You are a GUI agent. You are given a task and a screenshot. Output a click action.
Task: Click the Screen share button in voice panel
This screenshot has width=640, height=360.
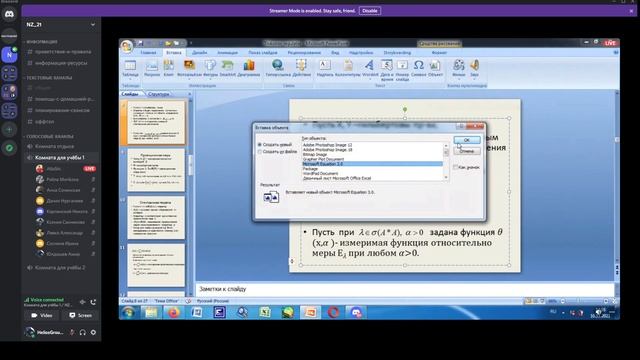pos(81,315)
